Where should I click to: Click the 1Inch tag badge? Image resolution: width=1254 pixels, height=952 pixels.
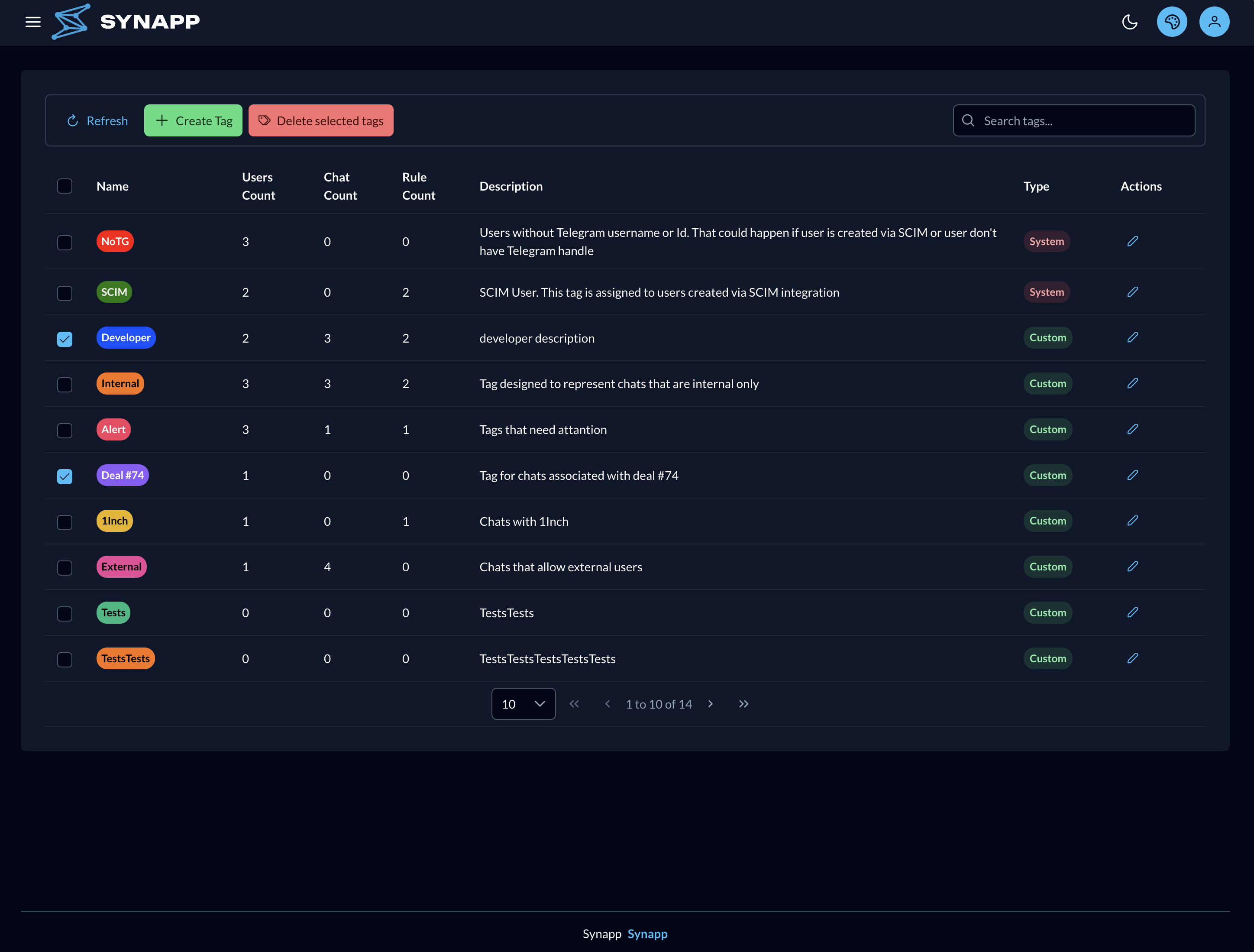coord(114,521)
